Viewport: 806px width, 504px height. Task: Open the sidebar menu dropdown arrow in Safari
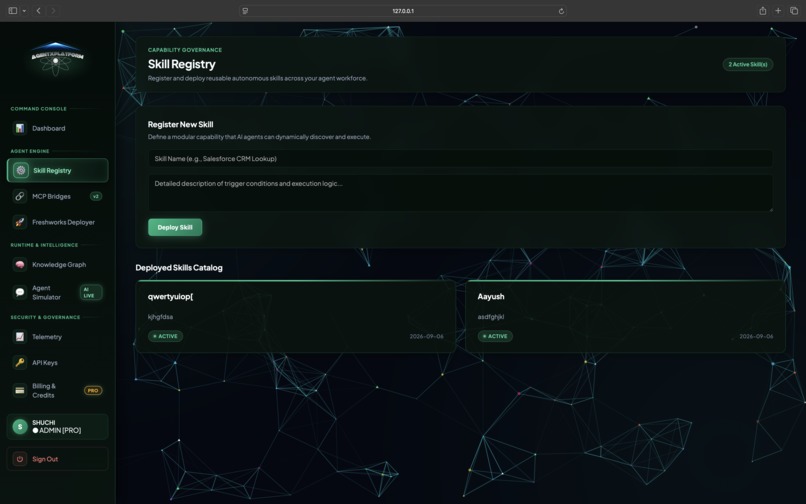24,11
